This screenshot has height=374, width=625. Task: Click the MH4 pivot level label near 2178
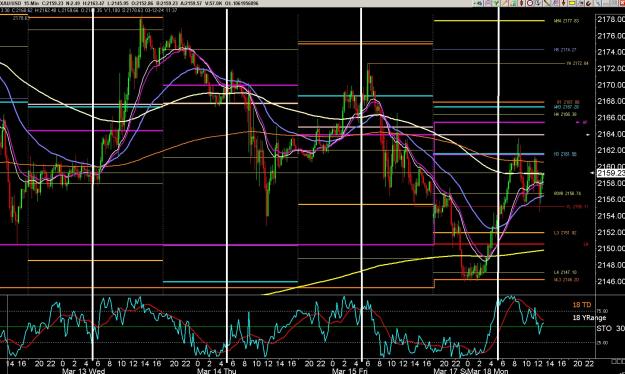tap(566, 21)
